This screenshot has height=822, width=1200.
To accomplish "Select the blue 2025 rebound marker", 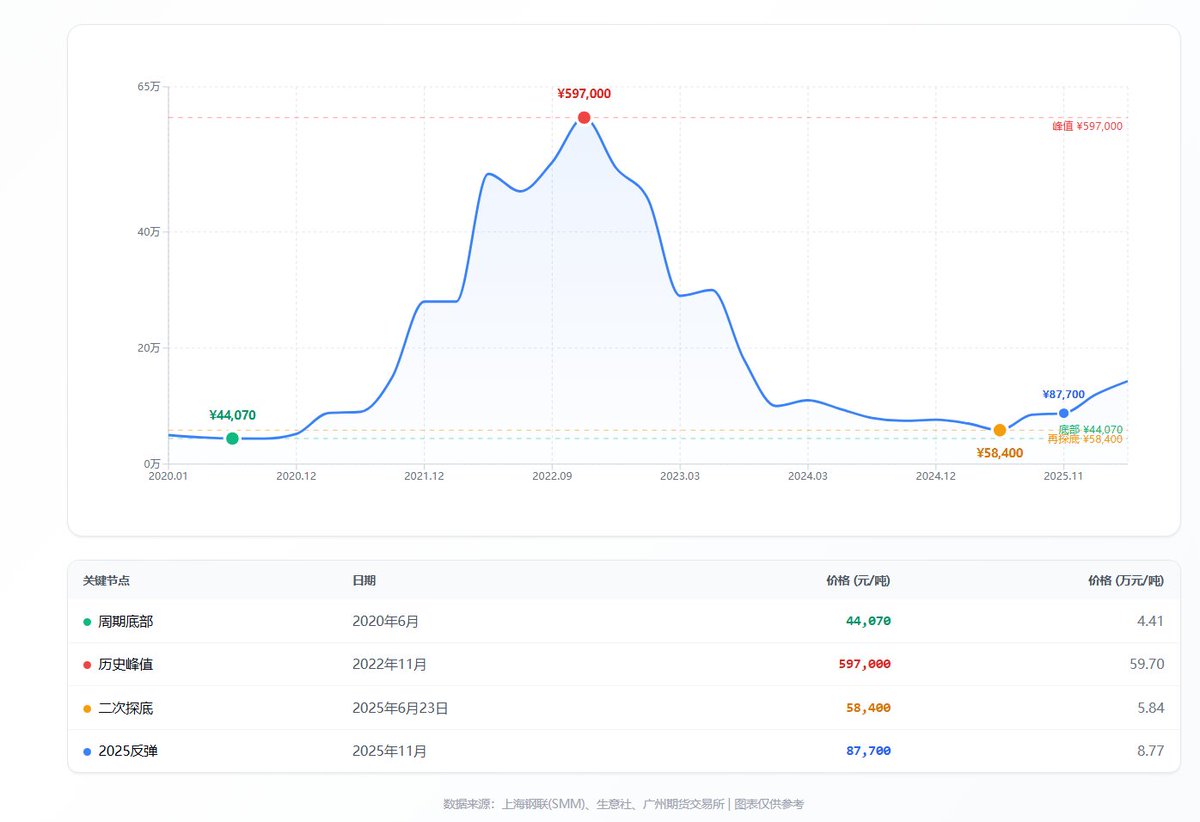I will click(1062, 411).
